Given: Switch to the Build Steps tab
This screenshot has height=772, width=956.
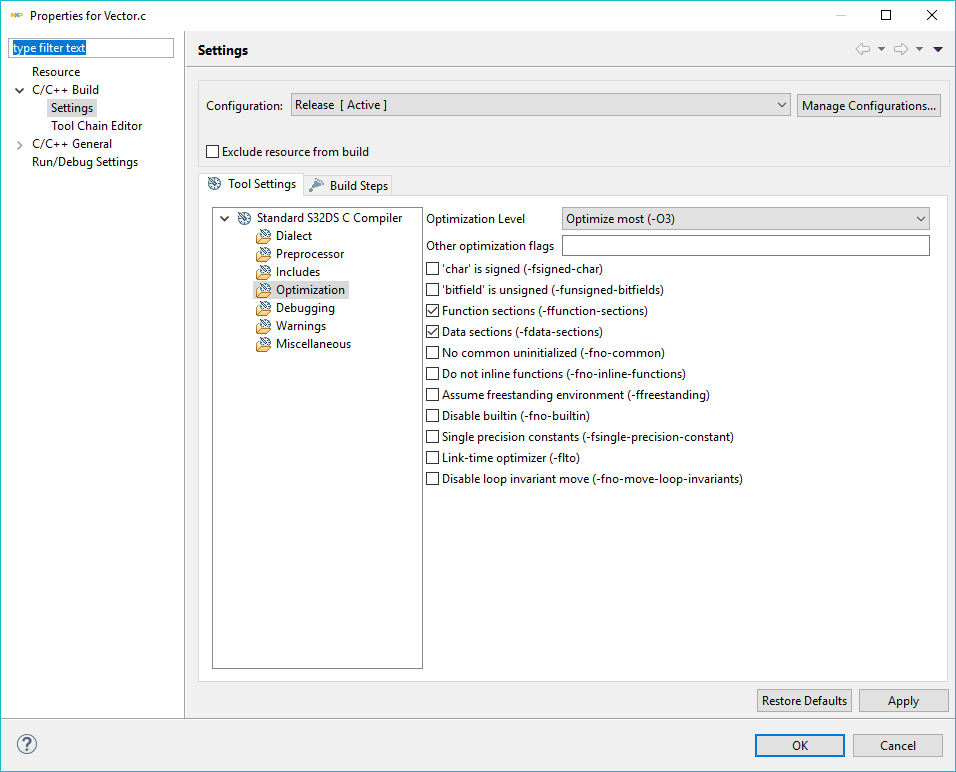Looking at the screenshot, I should pyautogui.click(x=348, y=185).
